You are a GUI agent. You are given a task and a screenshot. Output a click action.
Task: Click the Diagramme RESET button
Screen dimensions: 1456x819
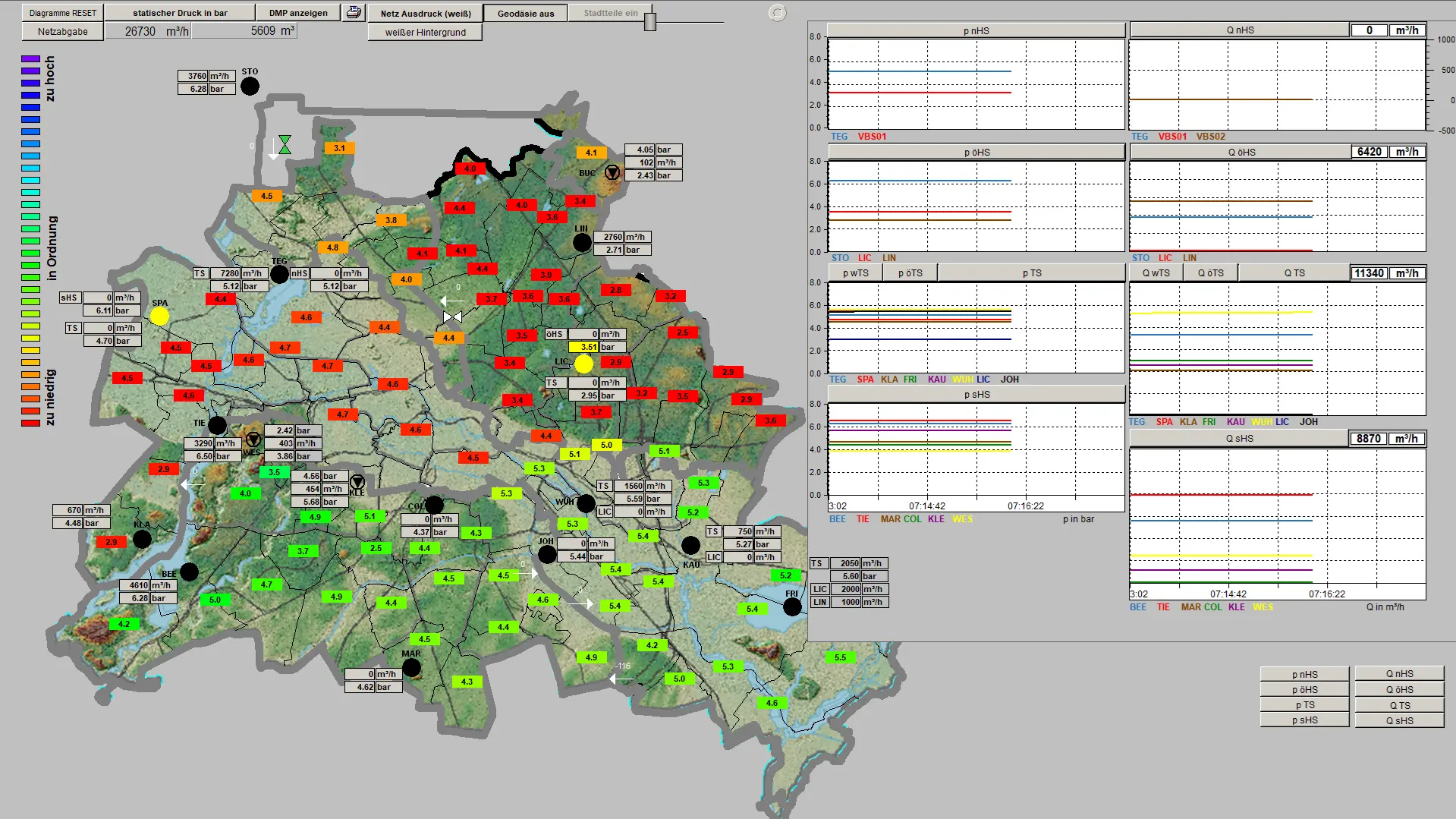(x=63, y=13)
